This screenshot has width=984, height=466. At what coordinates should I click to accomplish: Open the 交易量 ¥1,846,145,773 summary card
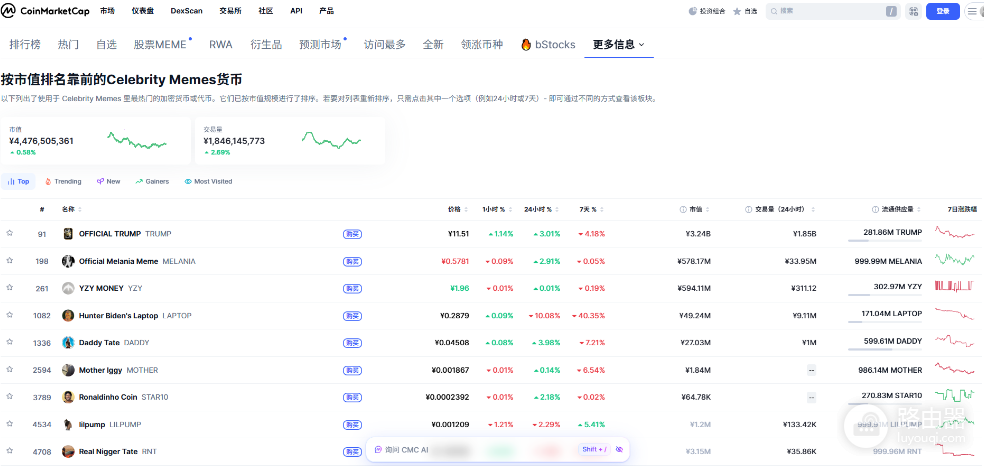pos(290,140)
